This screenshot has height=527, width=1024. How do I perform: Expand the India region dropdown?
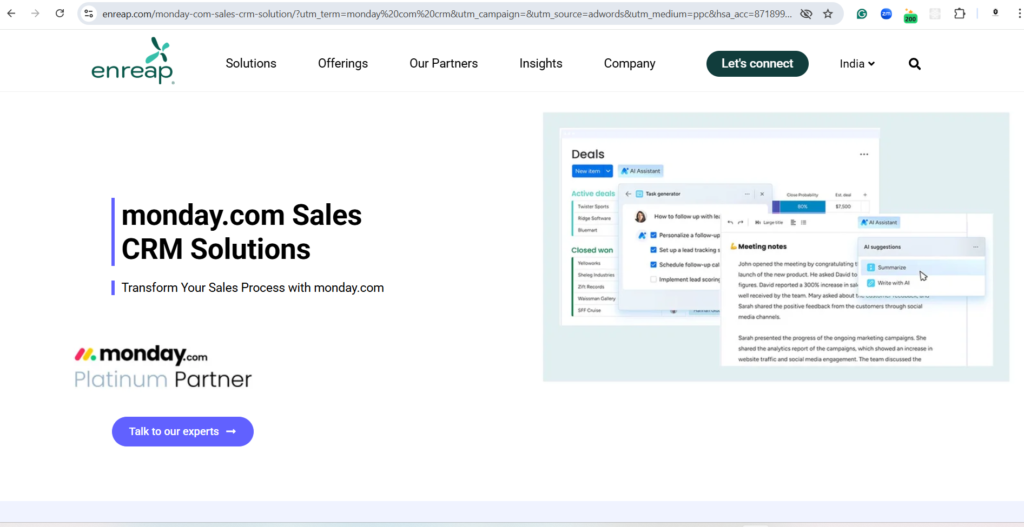tap(857, 64)
